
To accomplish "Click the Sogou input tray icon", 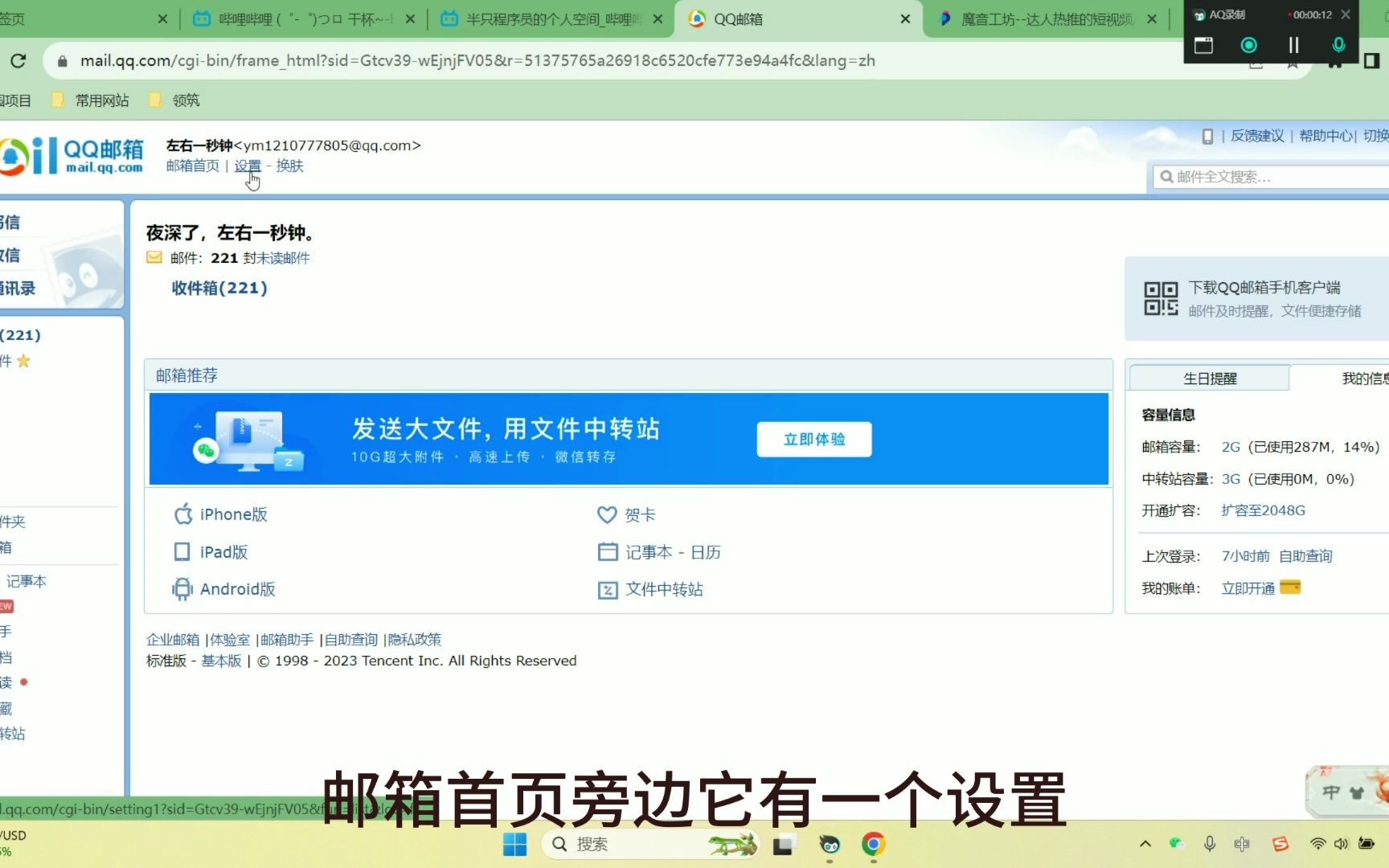I will click(1280, 844).
